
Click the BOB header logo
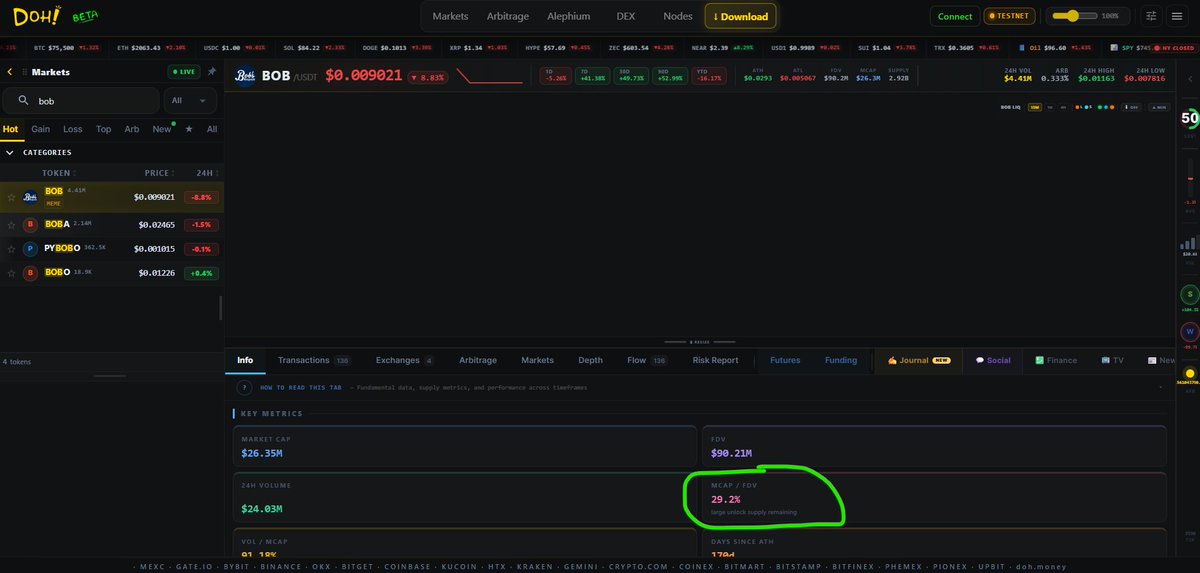tap(245, 75)
